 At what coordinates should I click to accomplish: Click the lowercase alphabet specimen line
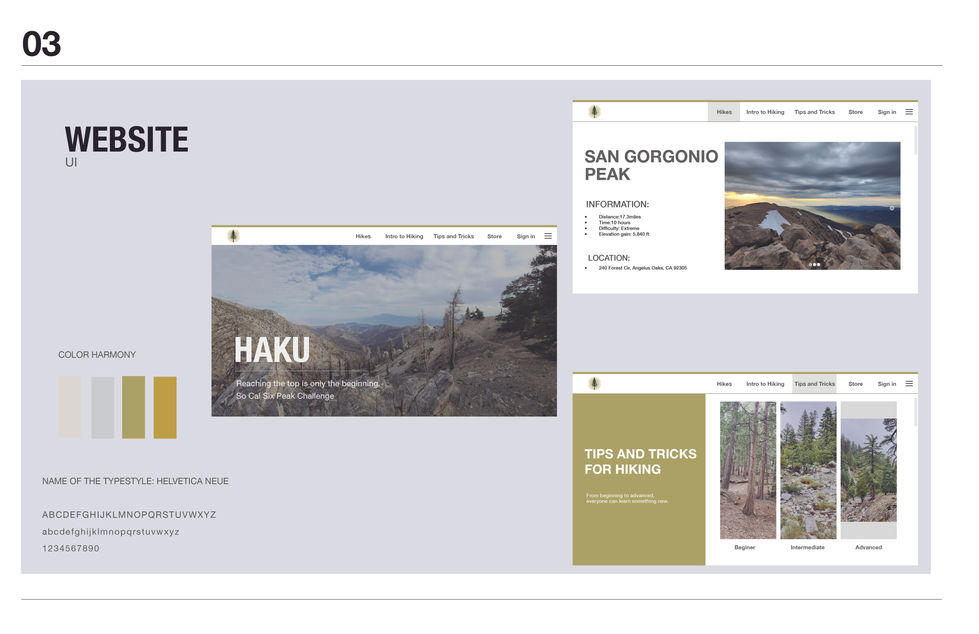click(x=111, y=532)
